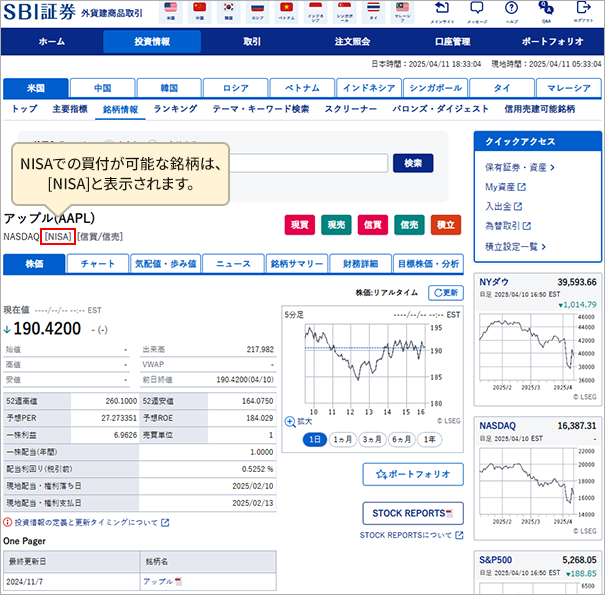Click the US flag market icon
The width and height of the screenshot is (605, 595).
[x=171, y=12]
